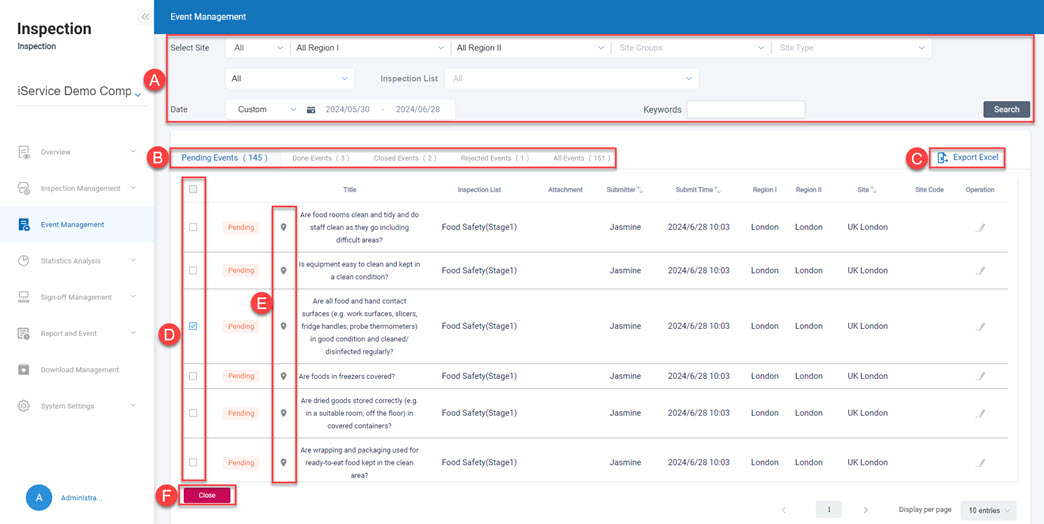Open the 10 entries per page dropdown
Image resolution: width=1044 pixels, height=524 pixels.
[x=987, y=510]
